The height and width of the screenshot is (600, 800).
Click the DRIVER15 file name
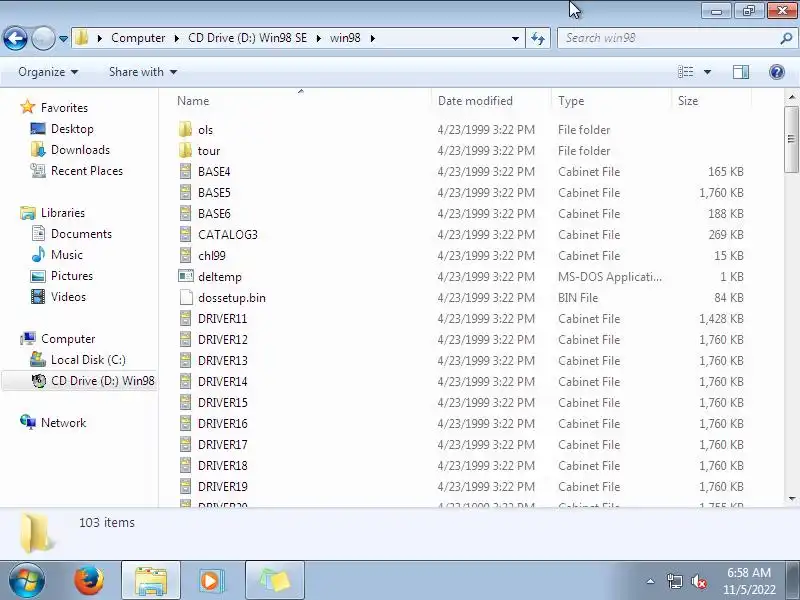(x=222, y=403)
